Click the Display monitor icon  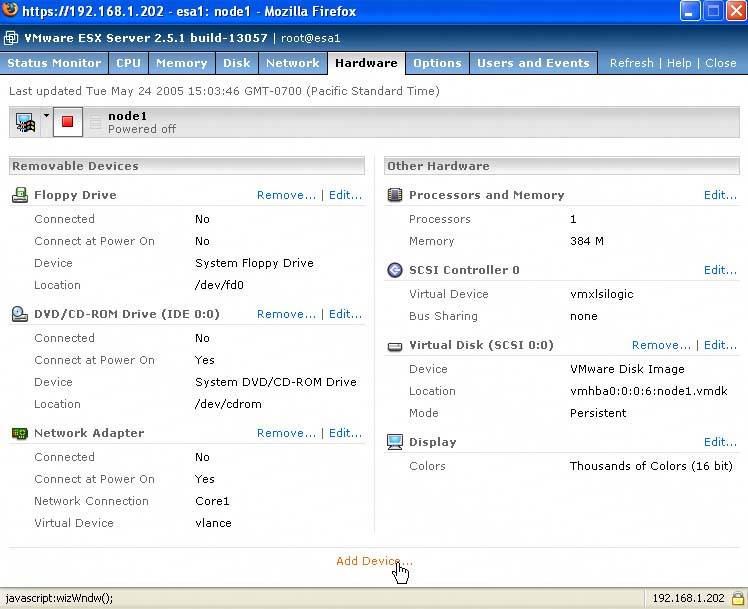click(x=395, y=442)
